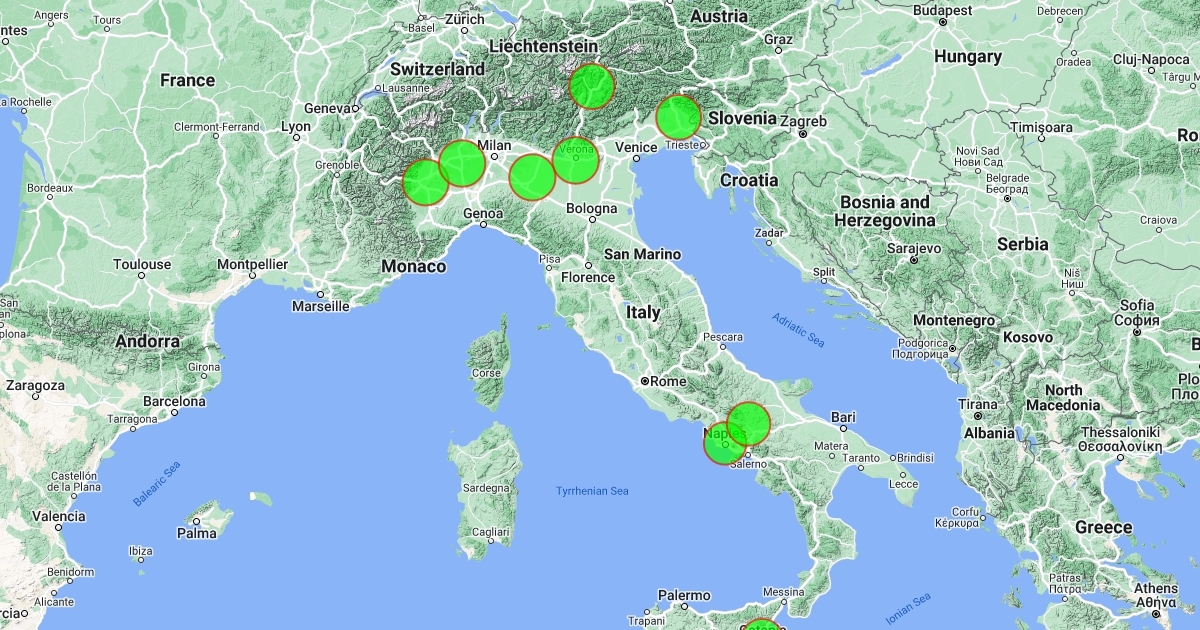Viewport: 1200px width, 630px height.
Task: Click the Serbia country label
Action: (1022, 244)
